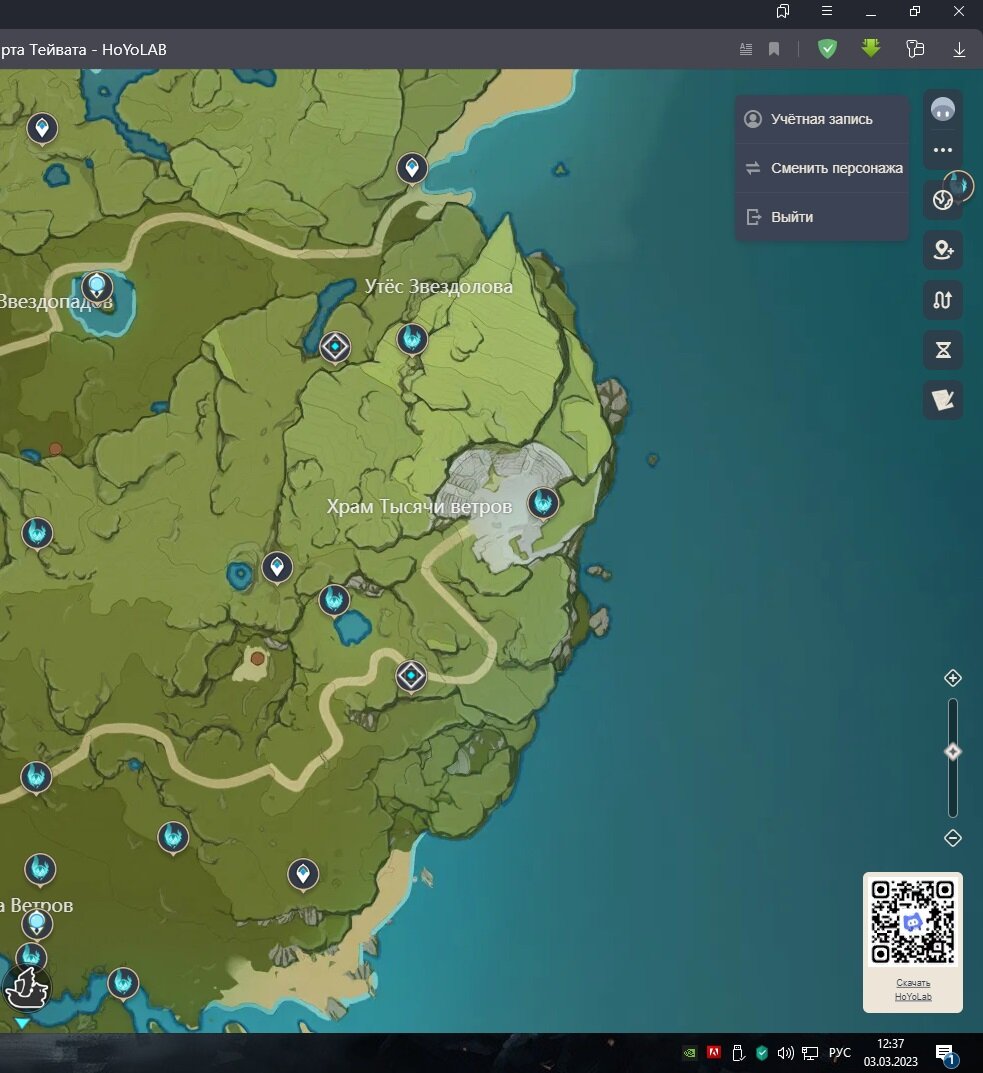Select the Statue of Seven in Звездопадов lake
Viewport: 983px width, 1073px height.
[97, 285]
